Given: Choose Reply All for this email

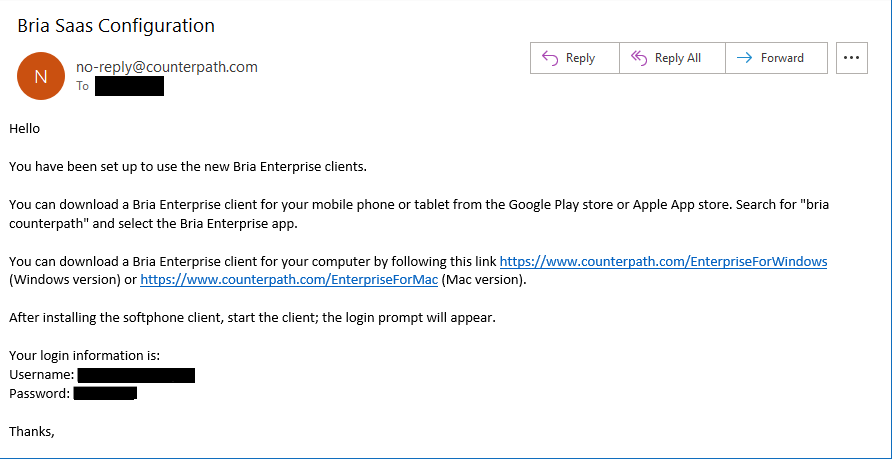Looking at the screenshot, I should pyautogui.click(x=672, y=58).
